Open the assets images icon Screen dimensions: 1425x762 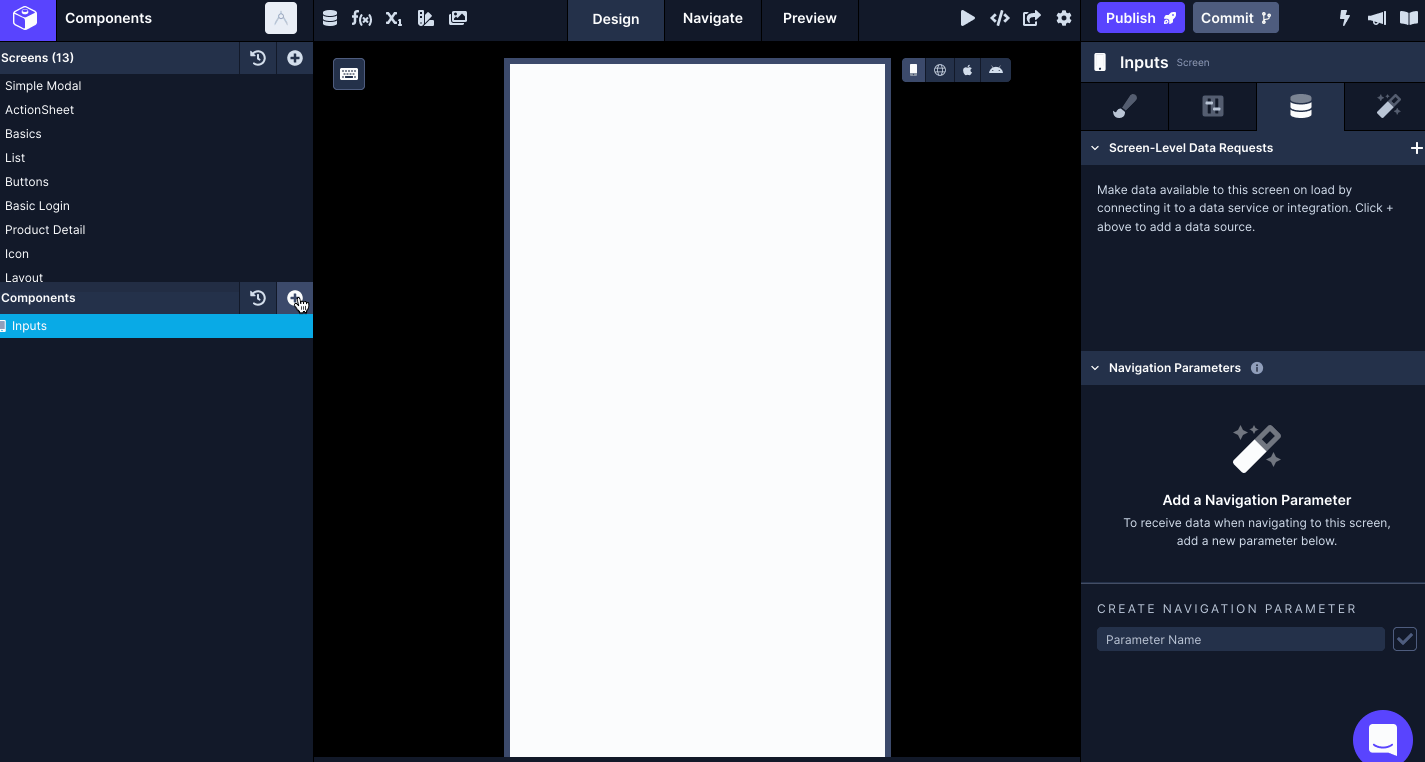(x=458, y=18)
